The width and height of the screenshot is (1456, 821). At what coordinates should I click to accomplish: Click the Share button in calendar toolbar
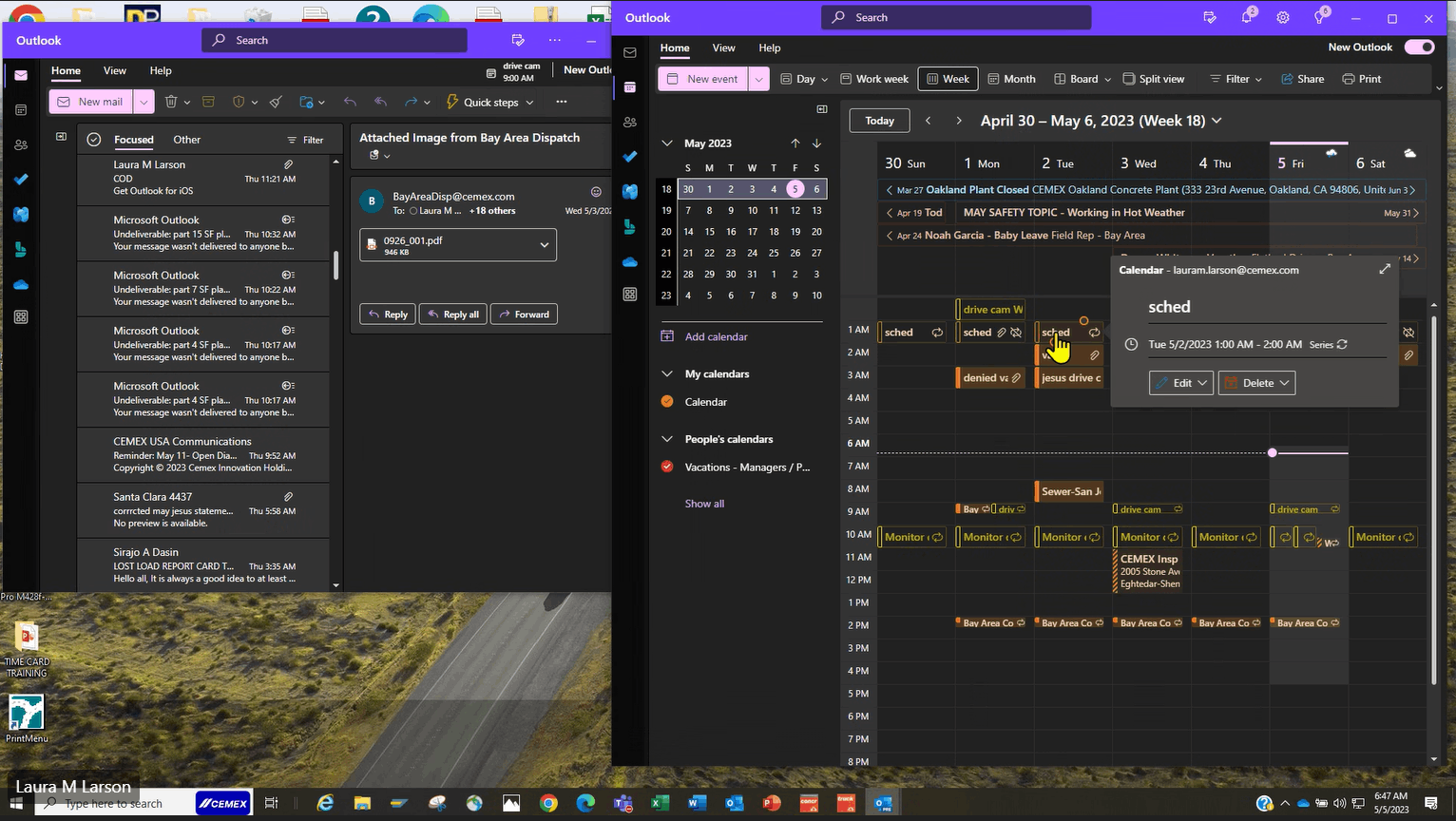coord(1302,79)
